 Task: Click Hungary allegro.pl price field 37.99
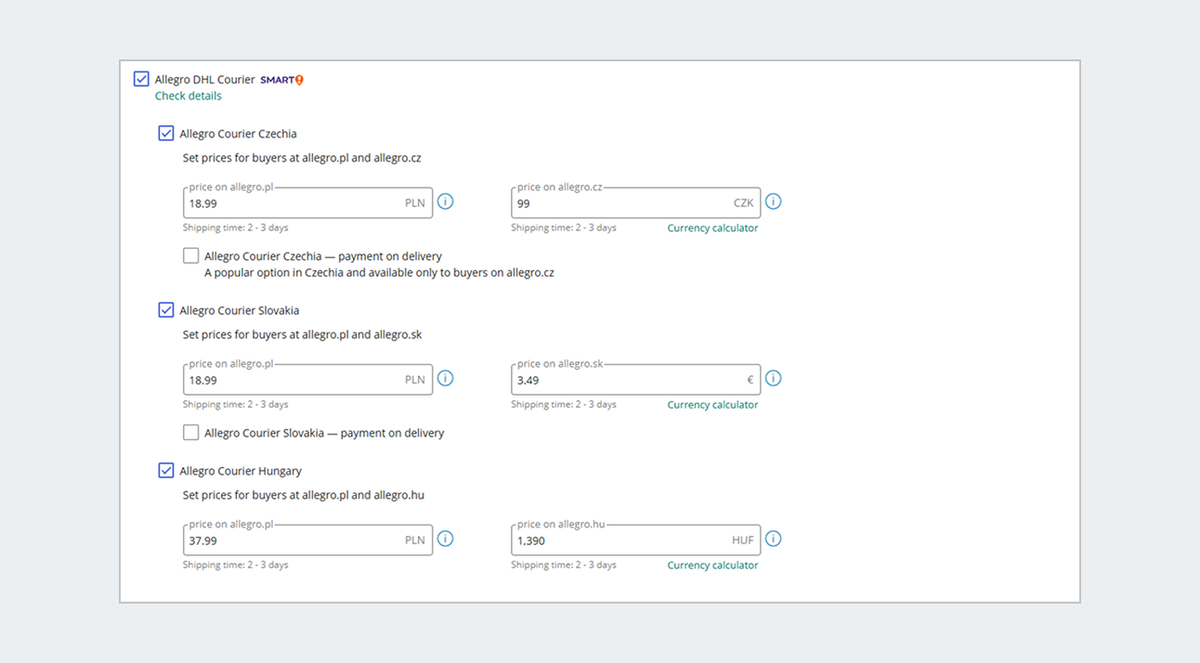tap(308, 539)
